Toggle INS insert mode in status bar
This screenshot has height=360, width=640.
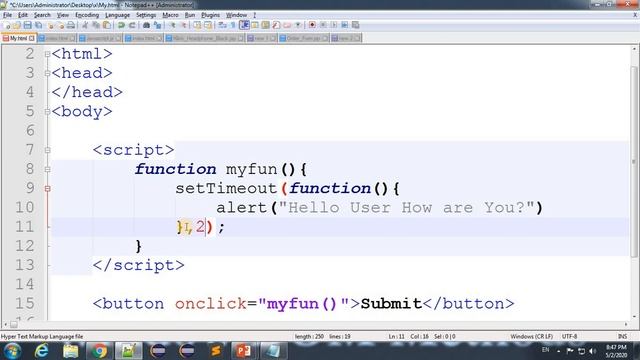pyautogui.click(x=622, y=336)
